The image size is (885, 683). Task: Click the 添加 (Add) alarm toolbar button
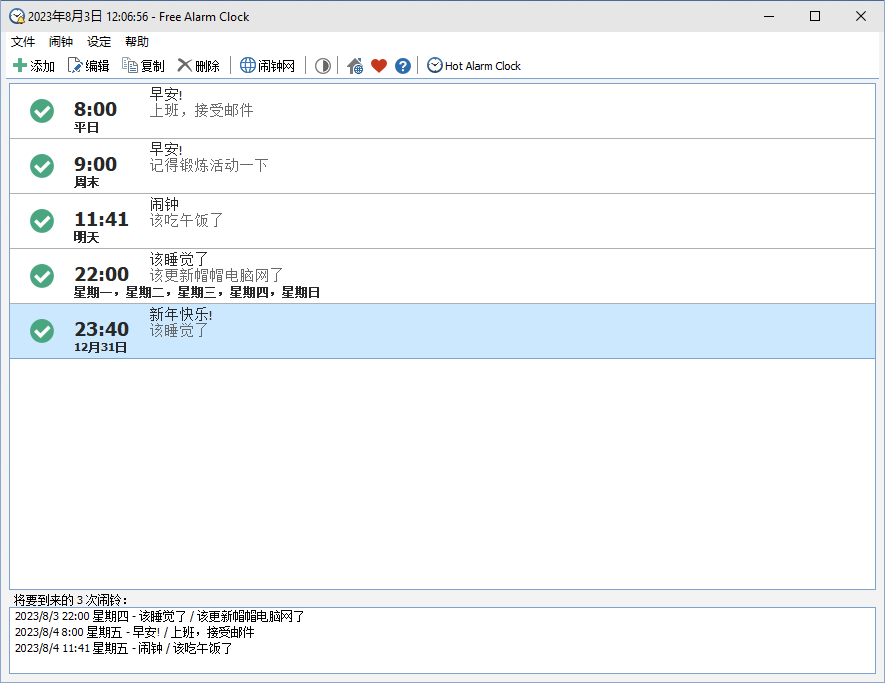34,66
